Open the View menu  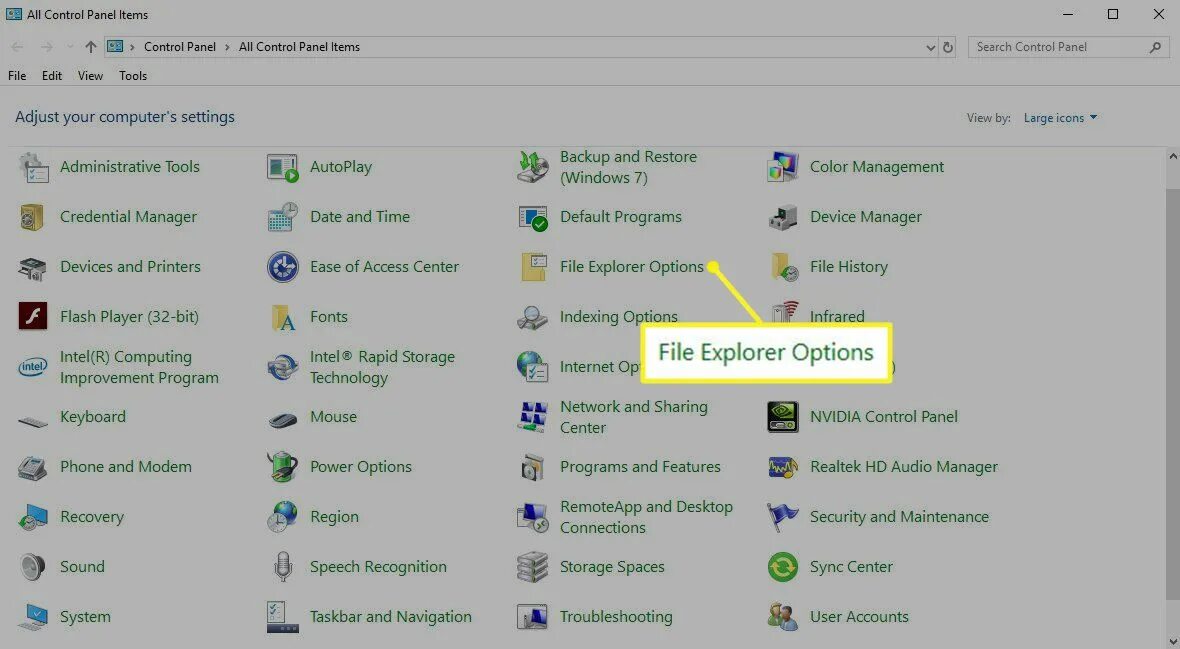point(90,75)
